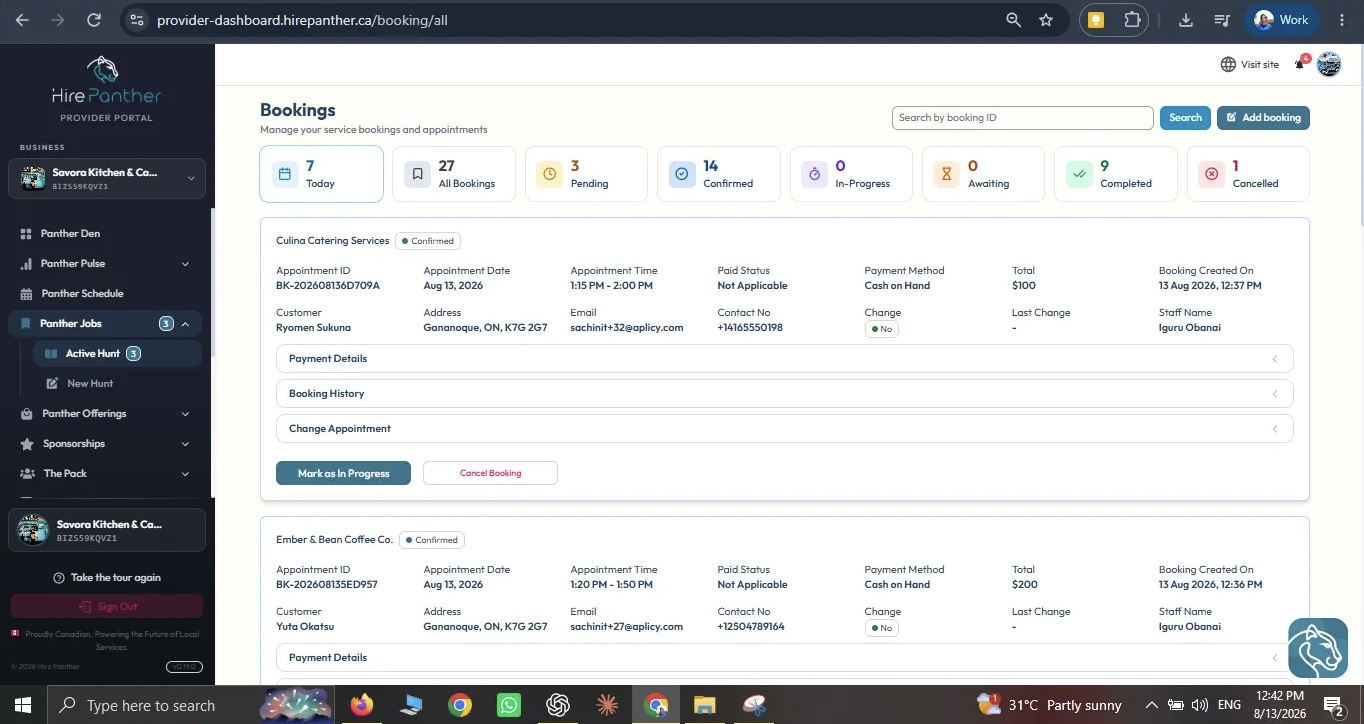Open Chrome three-dot menu
Image resolution: width=1364 pixels, height=724 pixels.
tap(1342, 20)
